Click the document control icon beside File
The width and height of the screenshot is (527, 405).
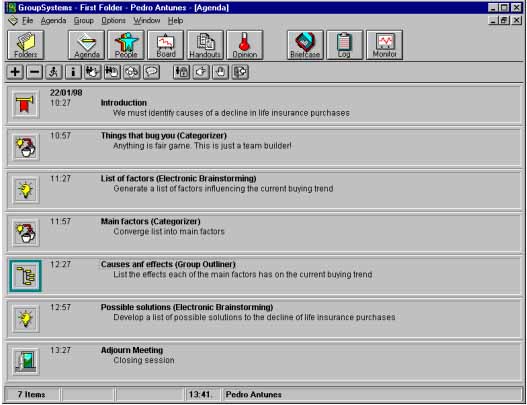13,21
